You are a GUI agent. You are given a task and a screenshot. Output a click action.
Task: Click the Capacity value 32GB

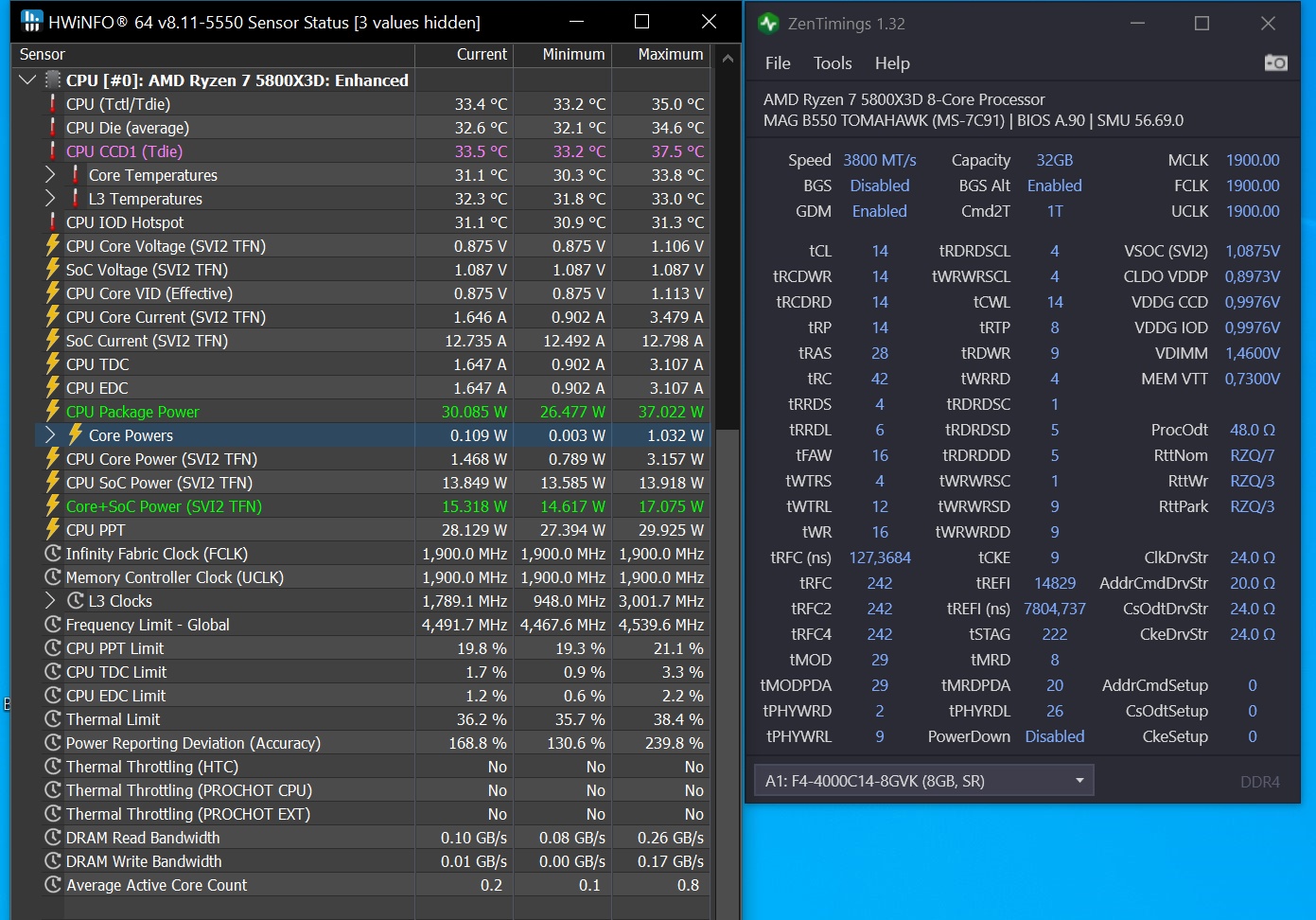(x=1055, y=160)
